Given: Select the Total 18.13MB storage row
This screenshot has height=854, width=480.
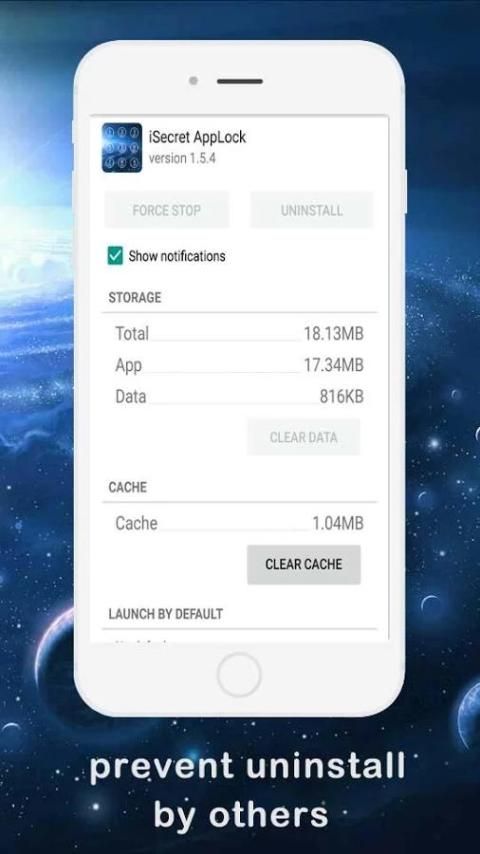Looking at the screenshot, I should [x=239, y=333].
